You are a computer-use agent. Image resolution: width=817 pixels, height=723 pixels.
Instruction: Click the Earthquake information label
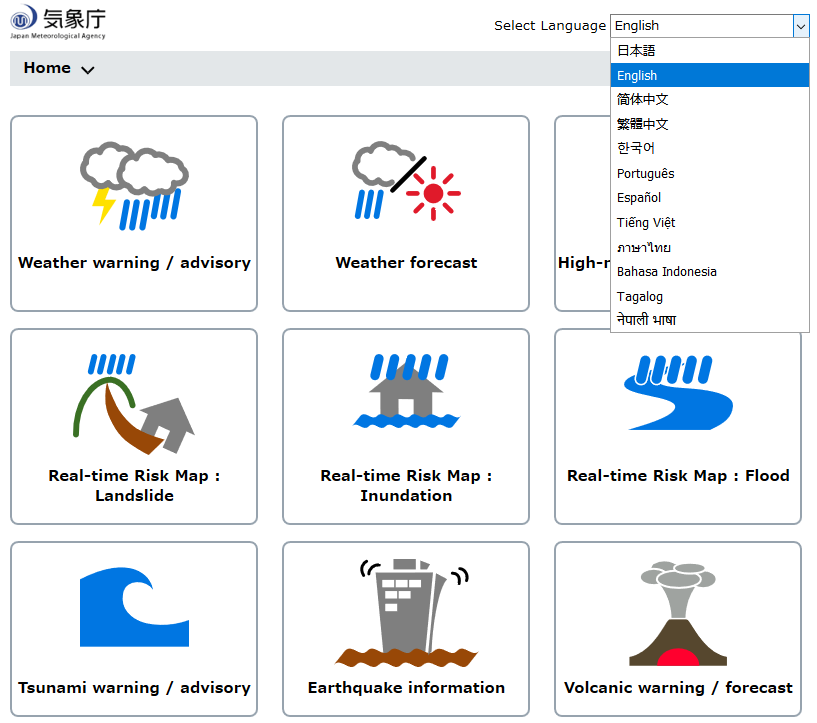406,688
